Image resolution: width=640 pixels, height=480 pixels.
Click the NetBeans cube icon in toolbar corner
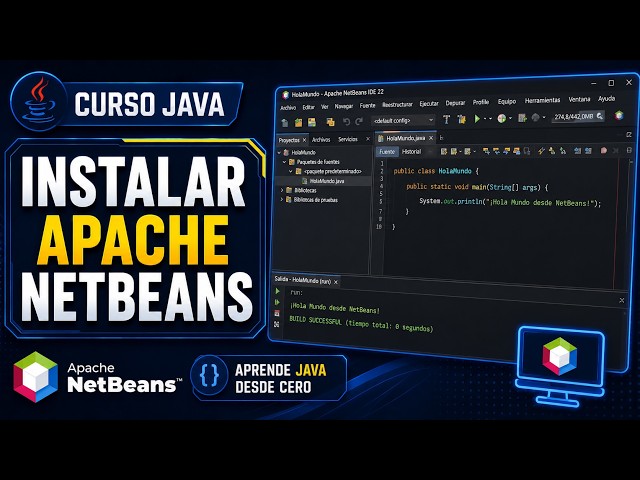pos(619,116)
